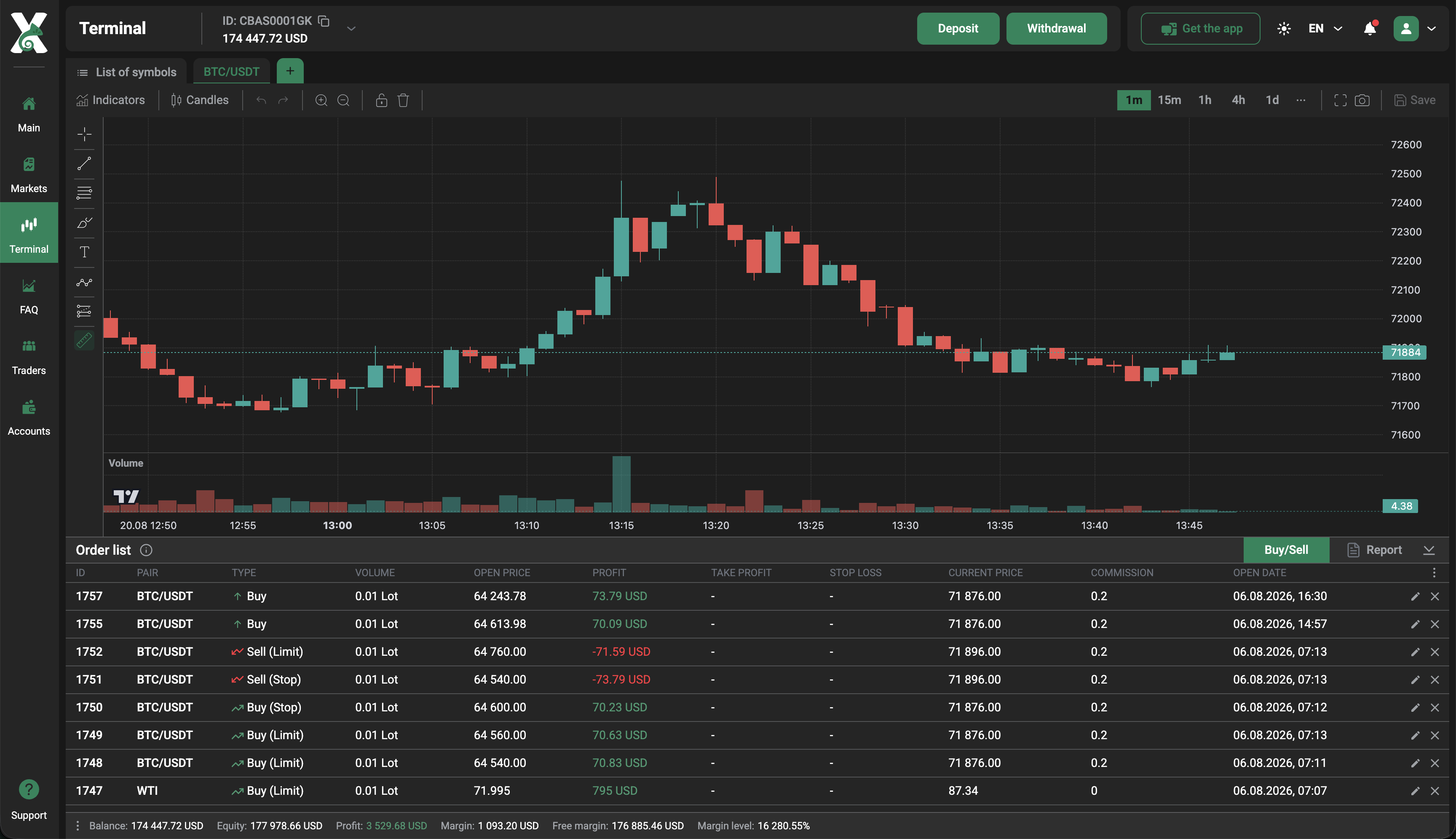Show more timeframes ellipsis
The height and width of the screenshot is (839, 1456).
pyautogui.click(x=1301, y=100)
